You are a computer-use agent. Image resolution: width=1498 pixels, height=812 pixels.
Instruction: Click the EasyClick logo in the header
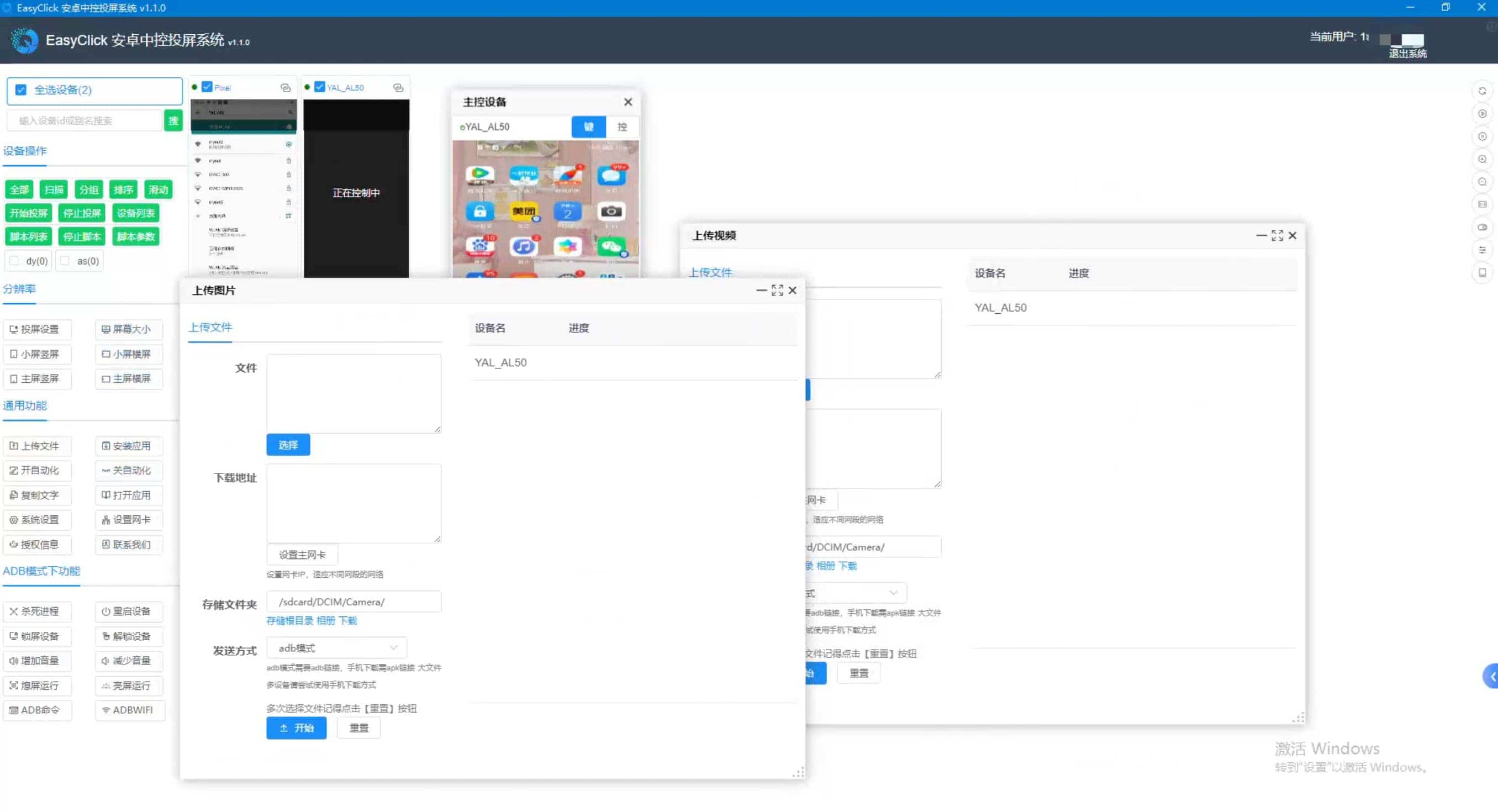pos(24,41)
